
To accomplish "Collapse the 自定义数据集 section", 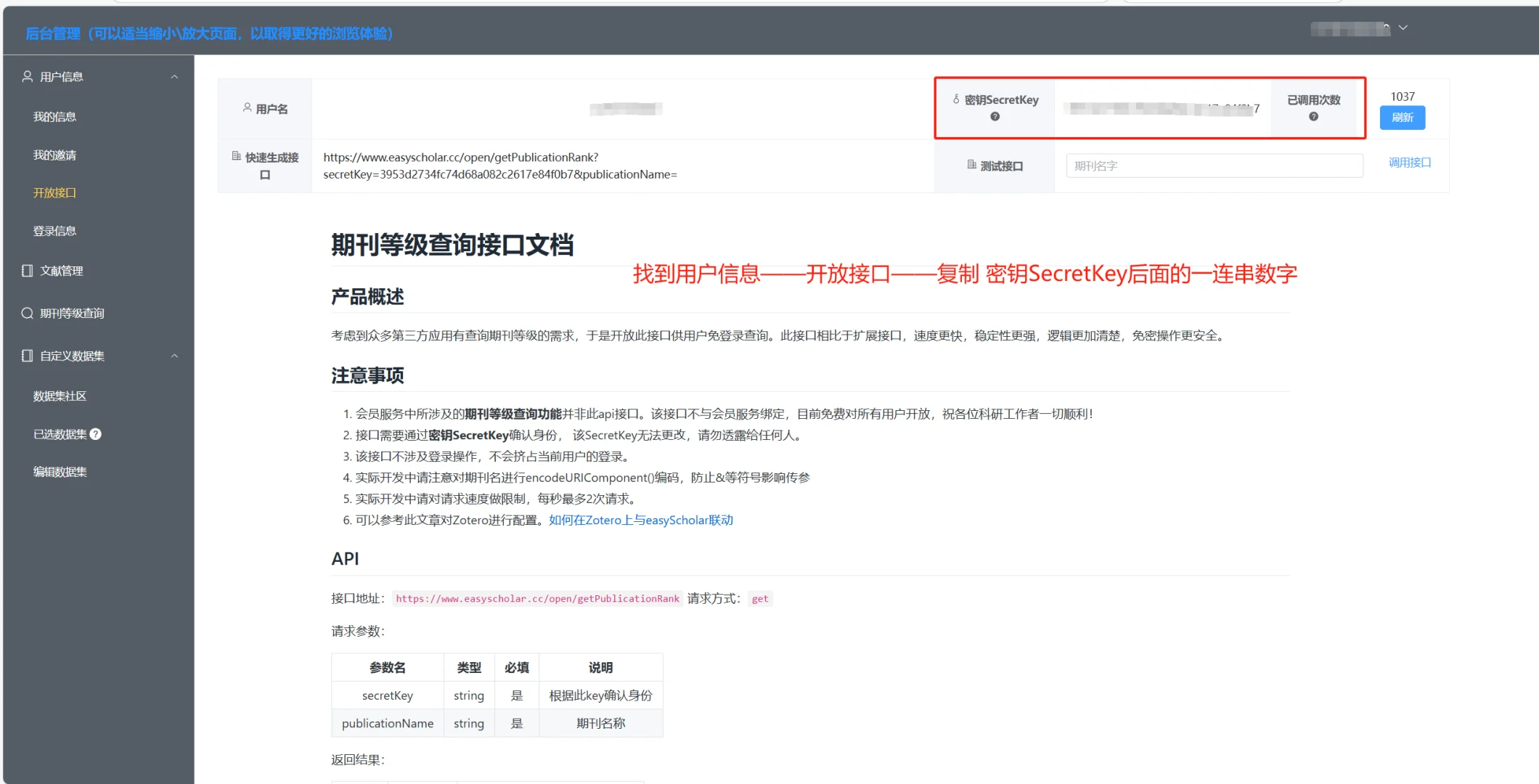I will tap(174, 356).
